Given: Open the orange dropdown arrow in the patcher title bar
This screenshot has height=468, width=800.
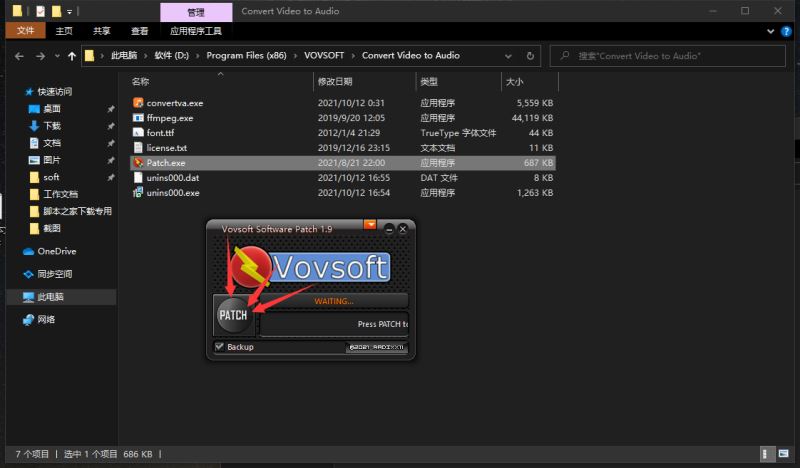Looking at the screenshot, I should tap(370, 225).
